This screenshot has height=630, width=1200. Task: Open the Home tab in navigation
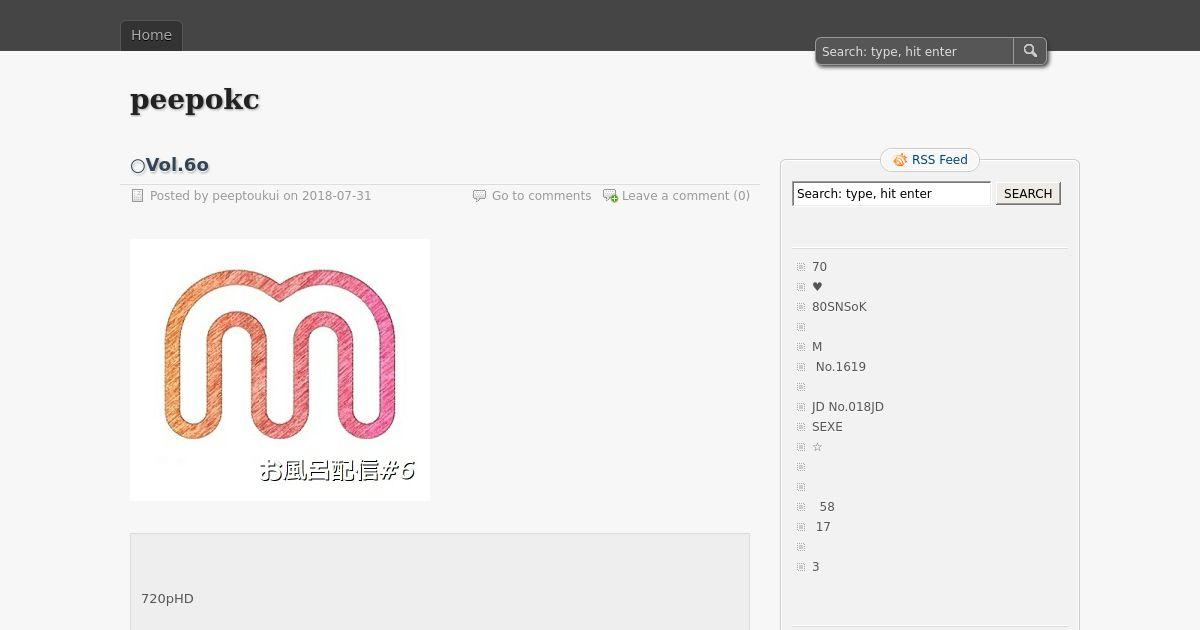[x=151, y=35]
